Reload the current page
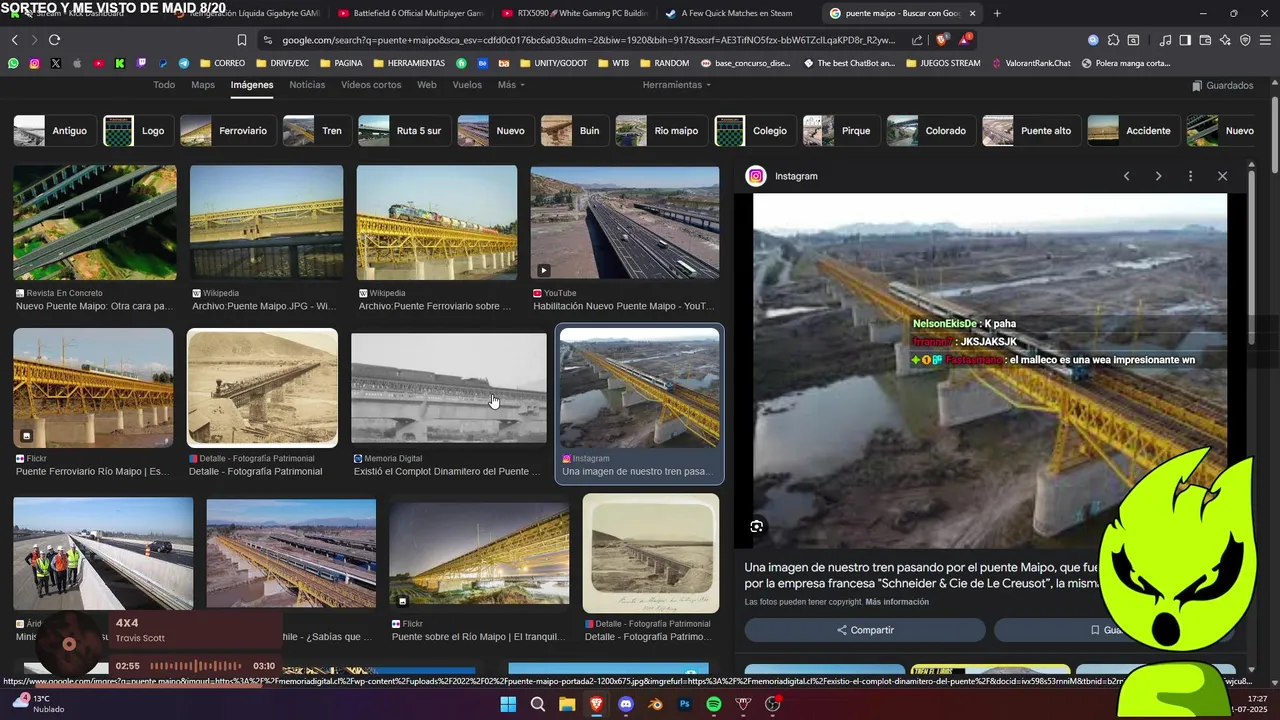Screen dimensions: 1280x720 (54, 40)
